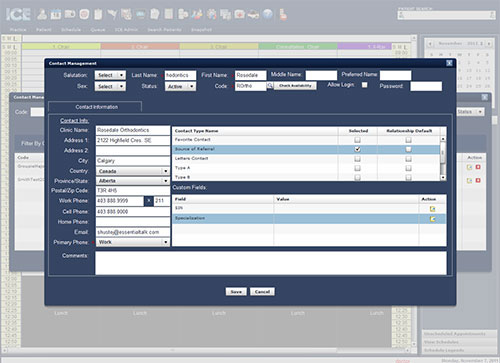Click the blue globe help icon in the toolbar
Image resolution: width=500 pixels, height=363 pixels.
click(x=267, y=14)
